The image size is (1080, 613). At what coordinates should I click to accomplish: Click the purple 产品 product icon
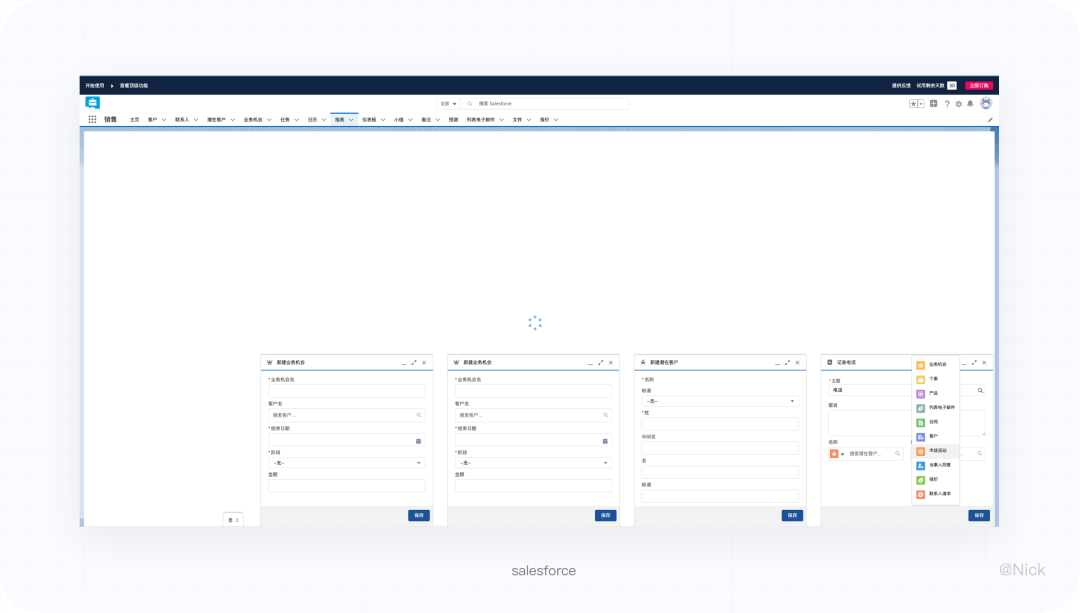[920, 393]
